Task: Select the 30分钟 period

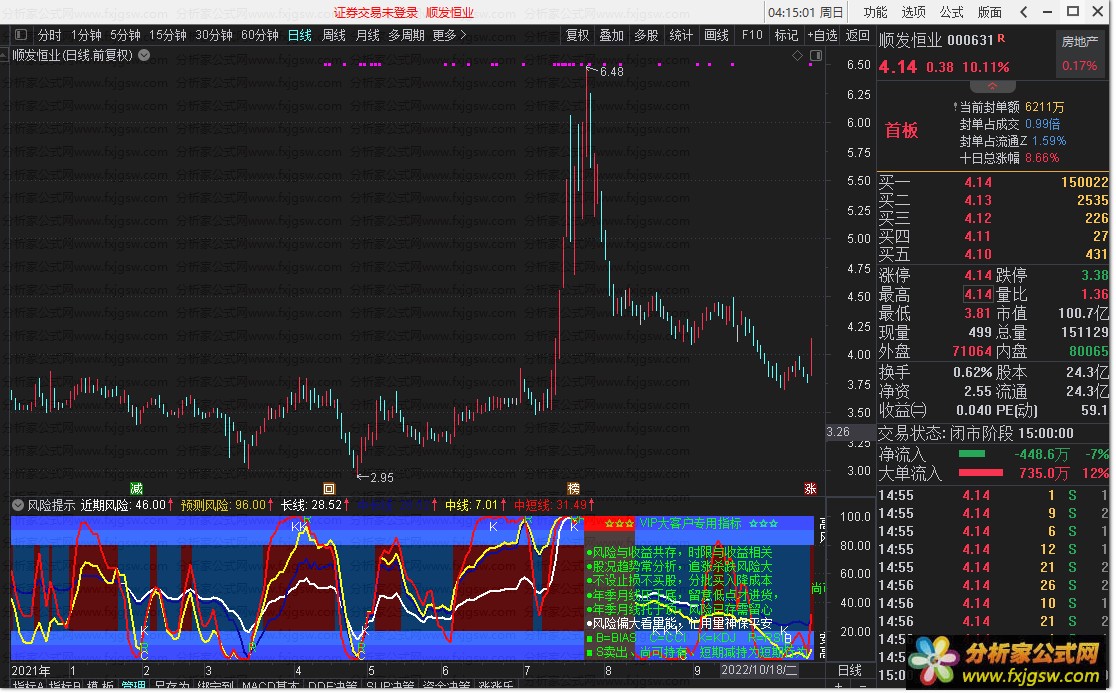Action: click(x=214, y=35)
